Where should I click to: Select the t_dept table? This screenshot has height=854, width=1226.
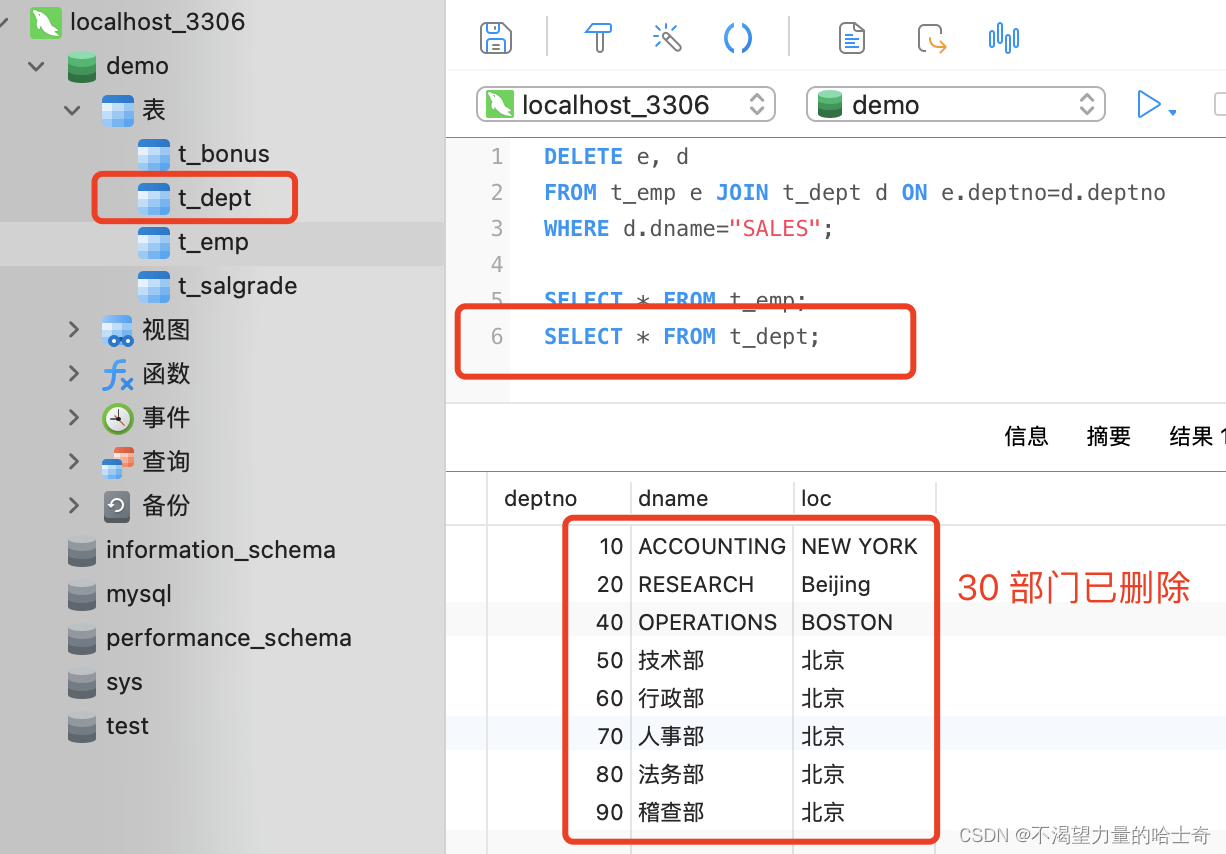click(x=215, y=198)
